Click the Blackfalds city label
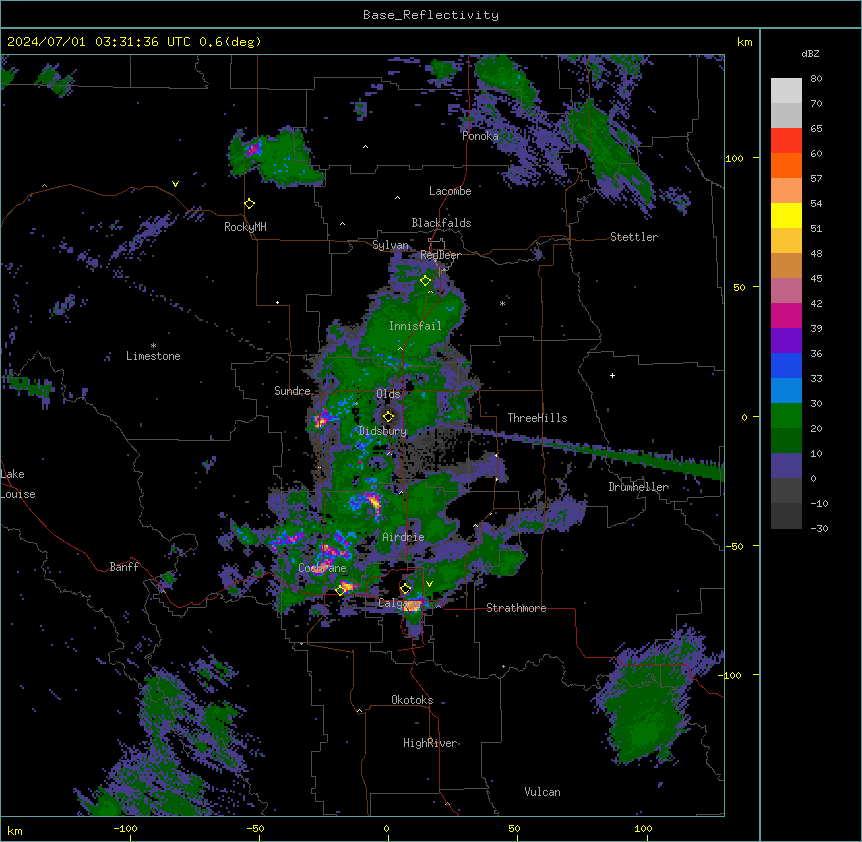 tap(441, 223)
